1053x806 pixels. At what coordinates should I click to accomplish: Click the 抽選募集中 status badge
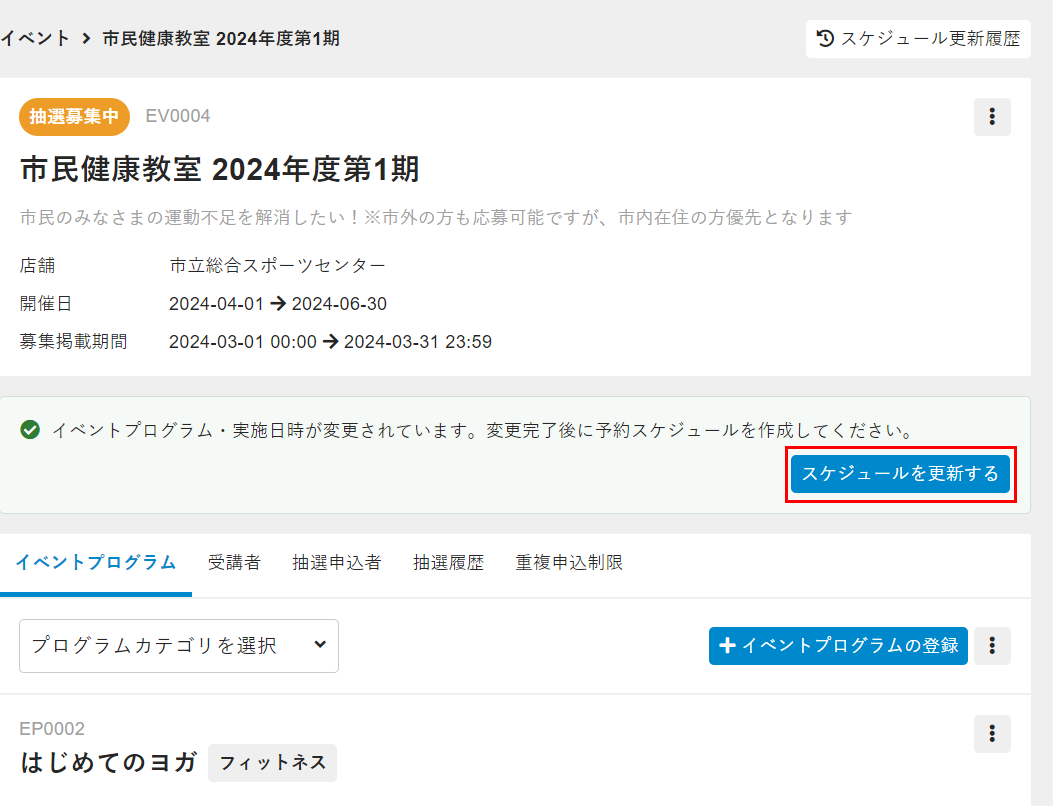click(74, 117)
